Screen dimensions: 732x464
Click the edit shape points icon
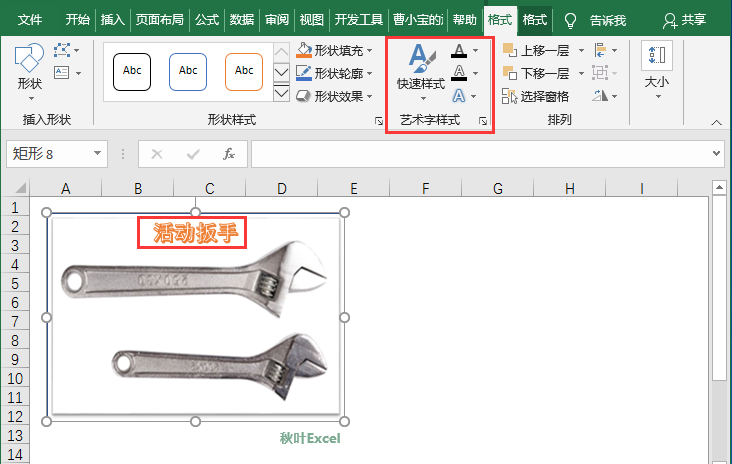62,50
